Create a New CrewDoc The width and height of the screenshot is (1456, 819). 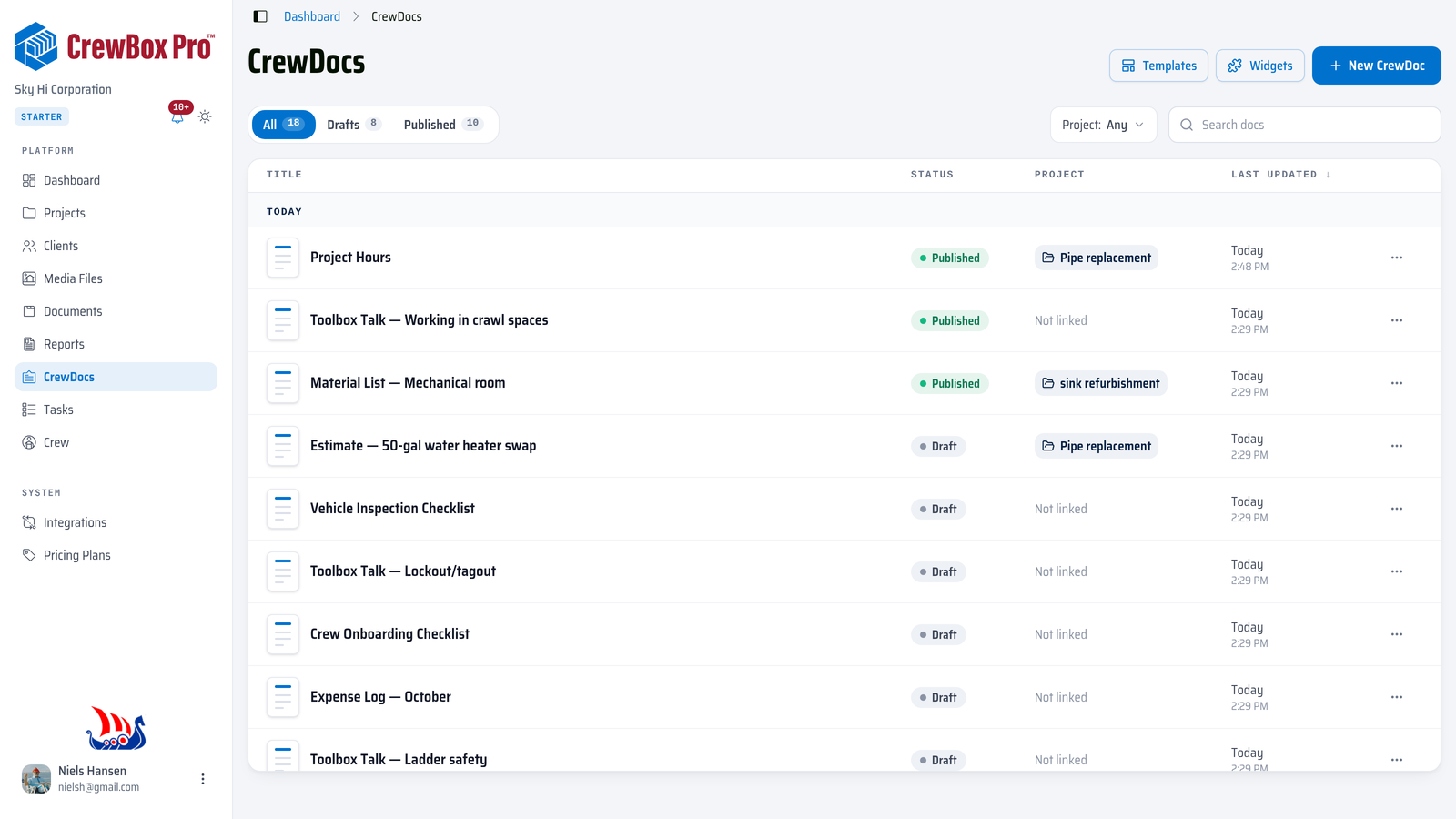[x=1376, y=66]
